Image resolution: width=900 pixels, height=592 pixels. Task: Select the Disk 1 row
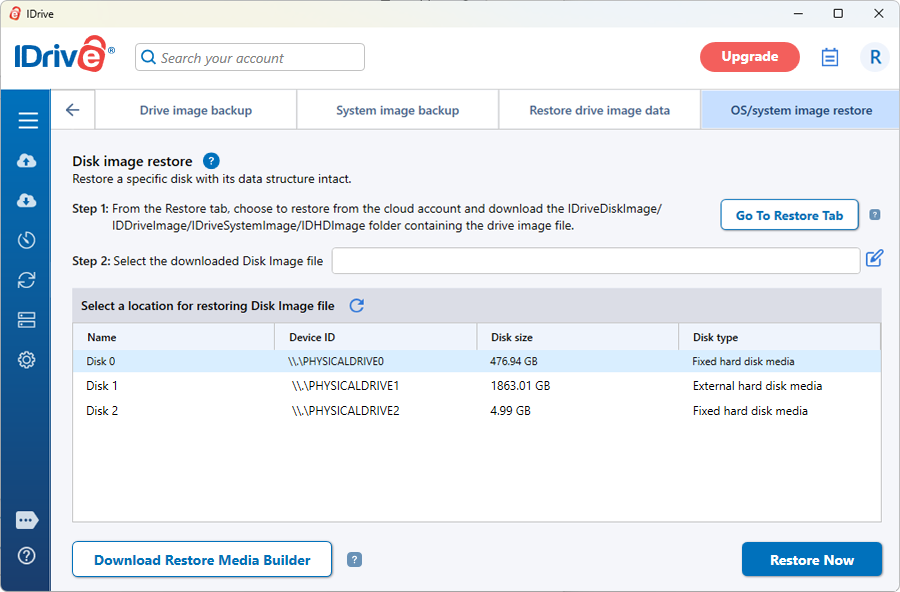click(477, 386)
